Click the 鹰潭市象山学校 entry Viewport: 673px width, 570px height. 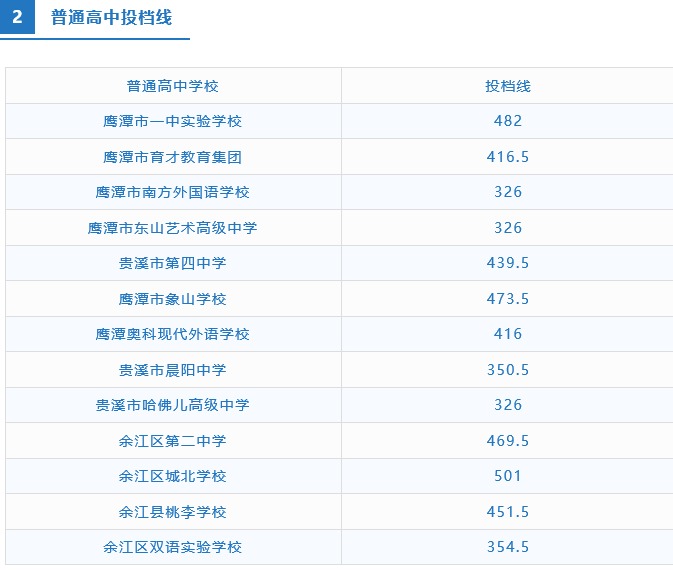point(173,299)
